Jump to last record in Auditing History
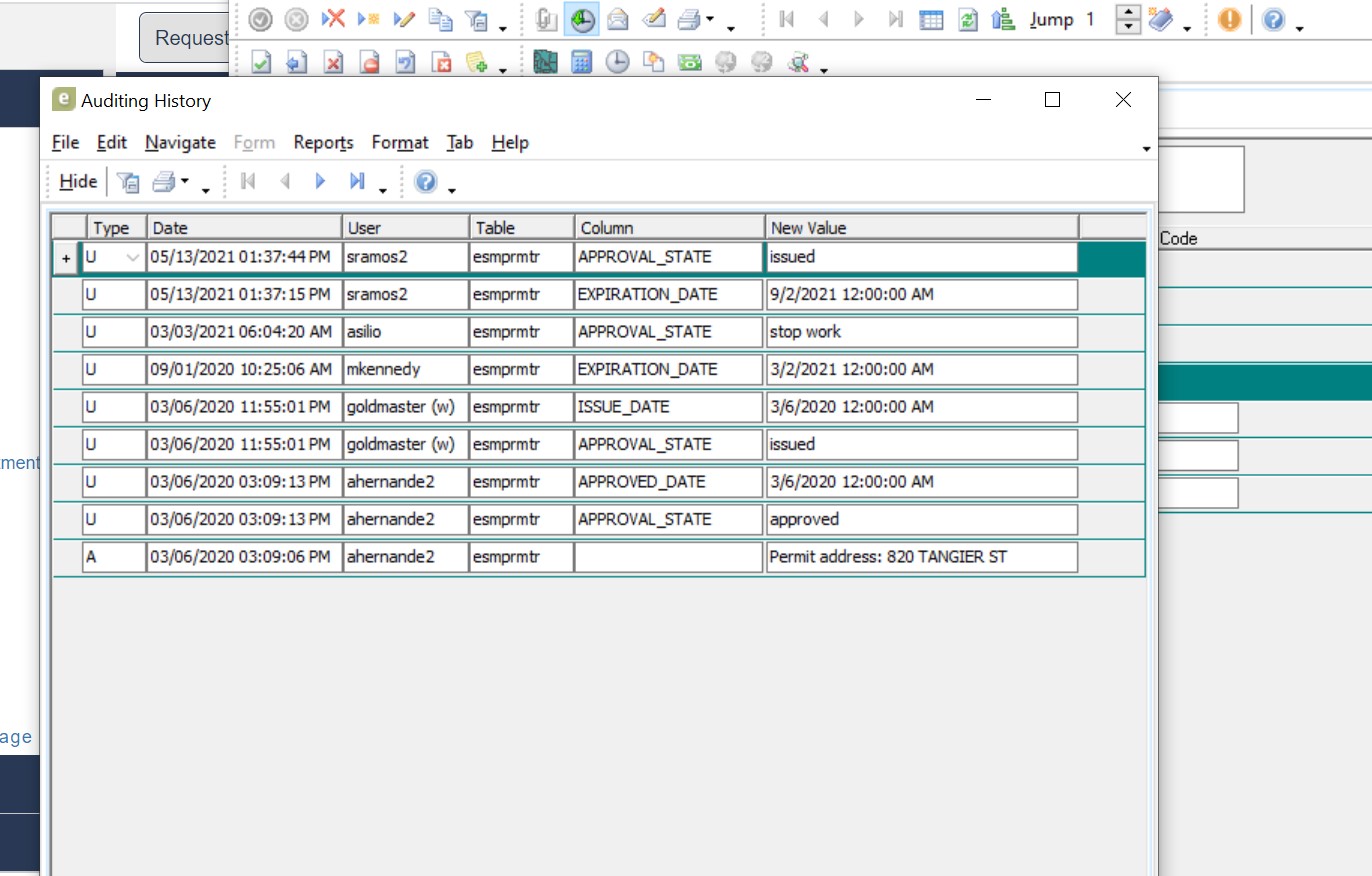Screen dimensions: 1372x876 click(356, 181)
